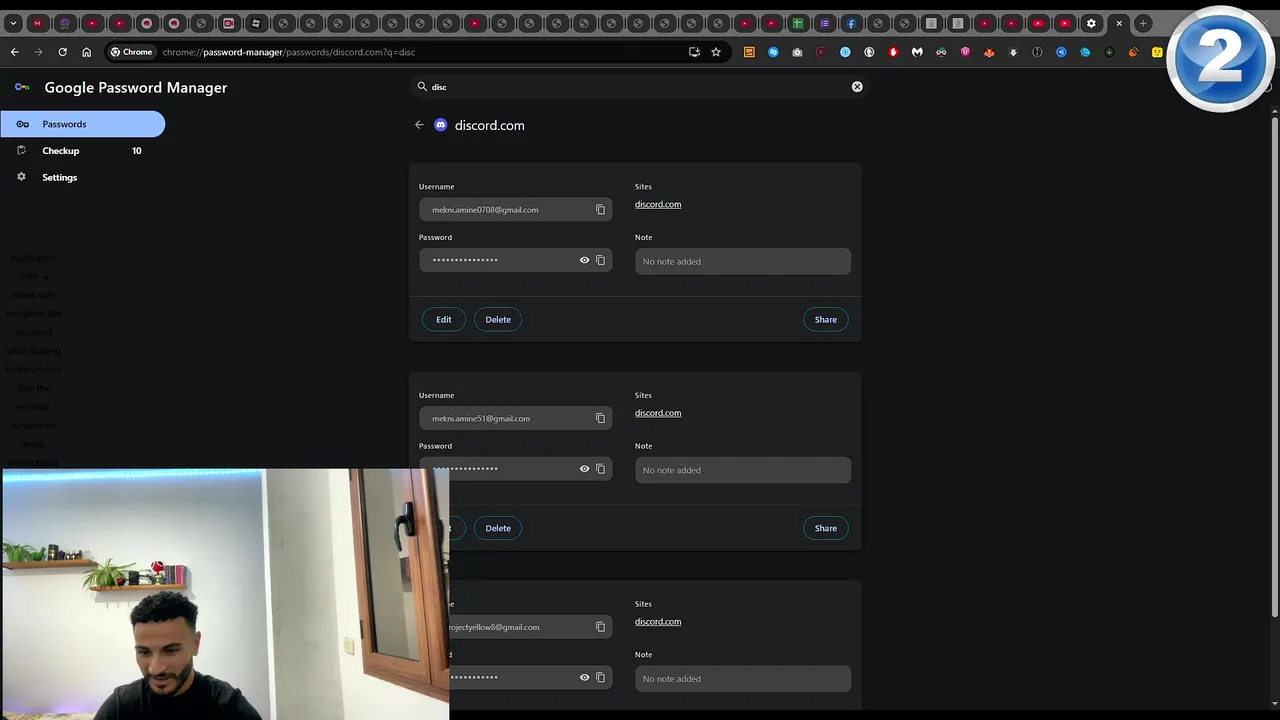Open the MetaMask fox extension
Viewport: 1280px width, 720px height.
coord(989,52)
